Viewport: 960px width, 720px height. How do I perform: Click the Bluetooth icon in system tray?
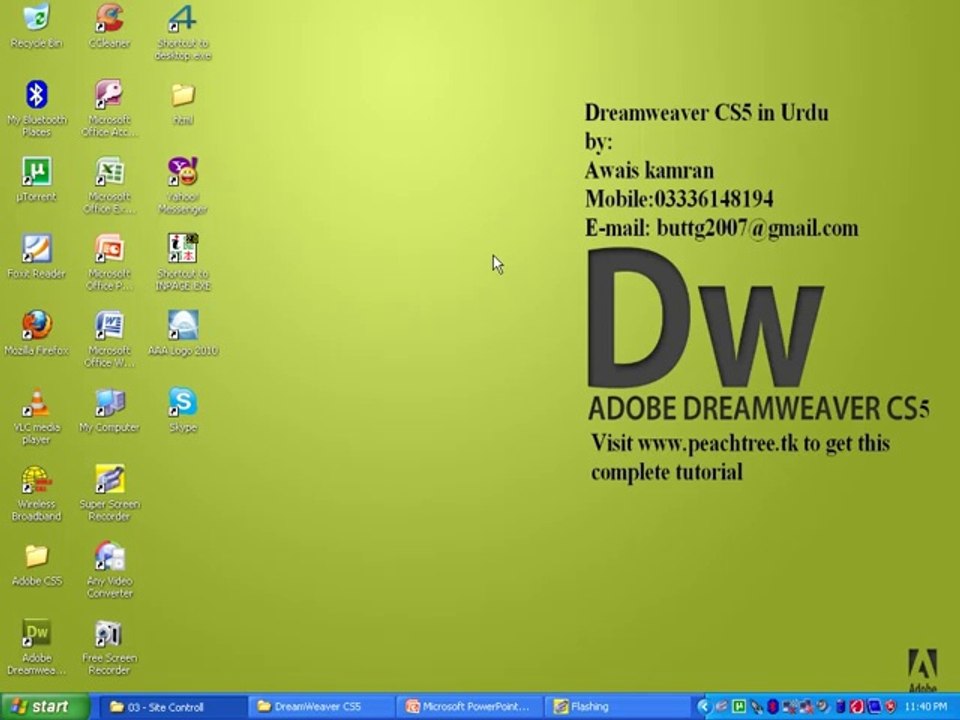[x=773, y=707]
